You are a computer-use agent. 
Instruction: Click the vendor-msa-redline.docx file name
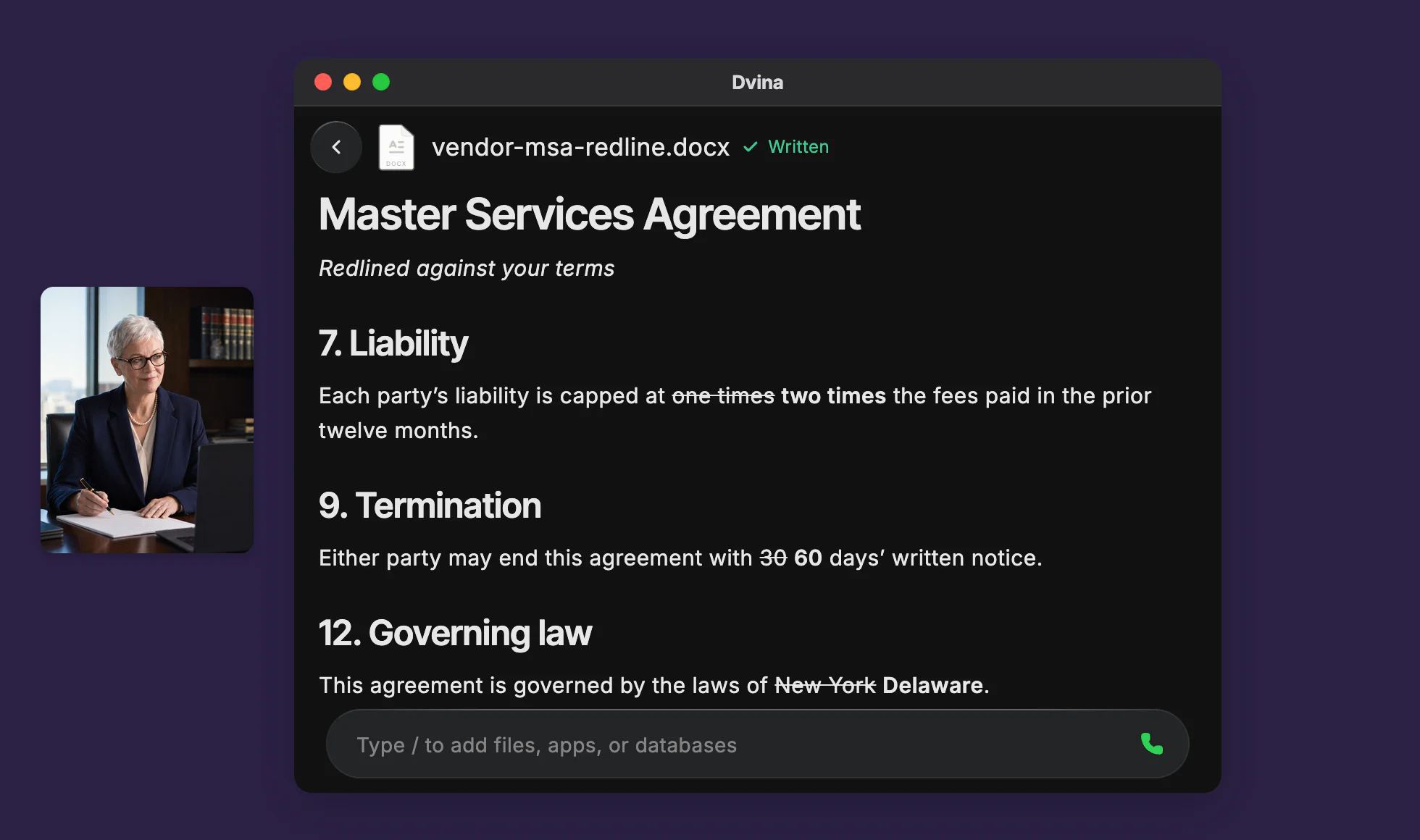click(x=580, y=147)
